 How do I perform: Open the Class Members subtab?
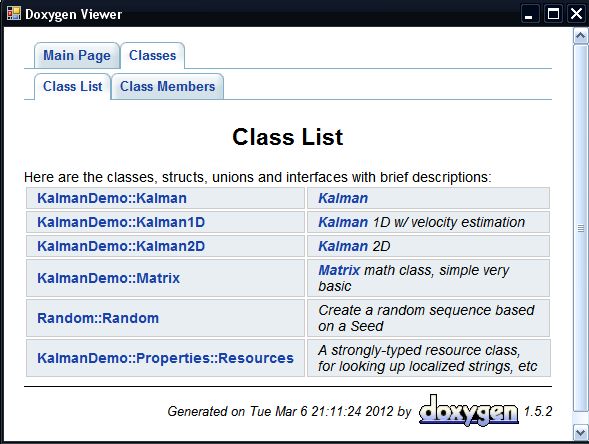point(168,86)
